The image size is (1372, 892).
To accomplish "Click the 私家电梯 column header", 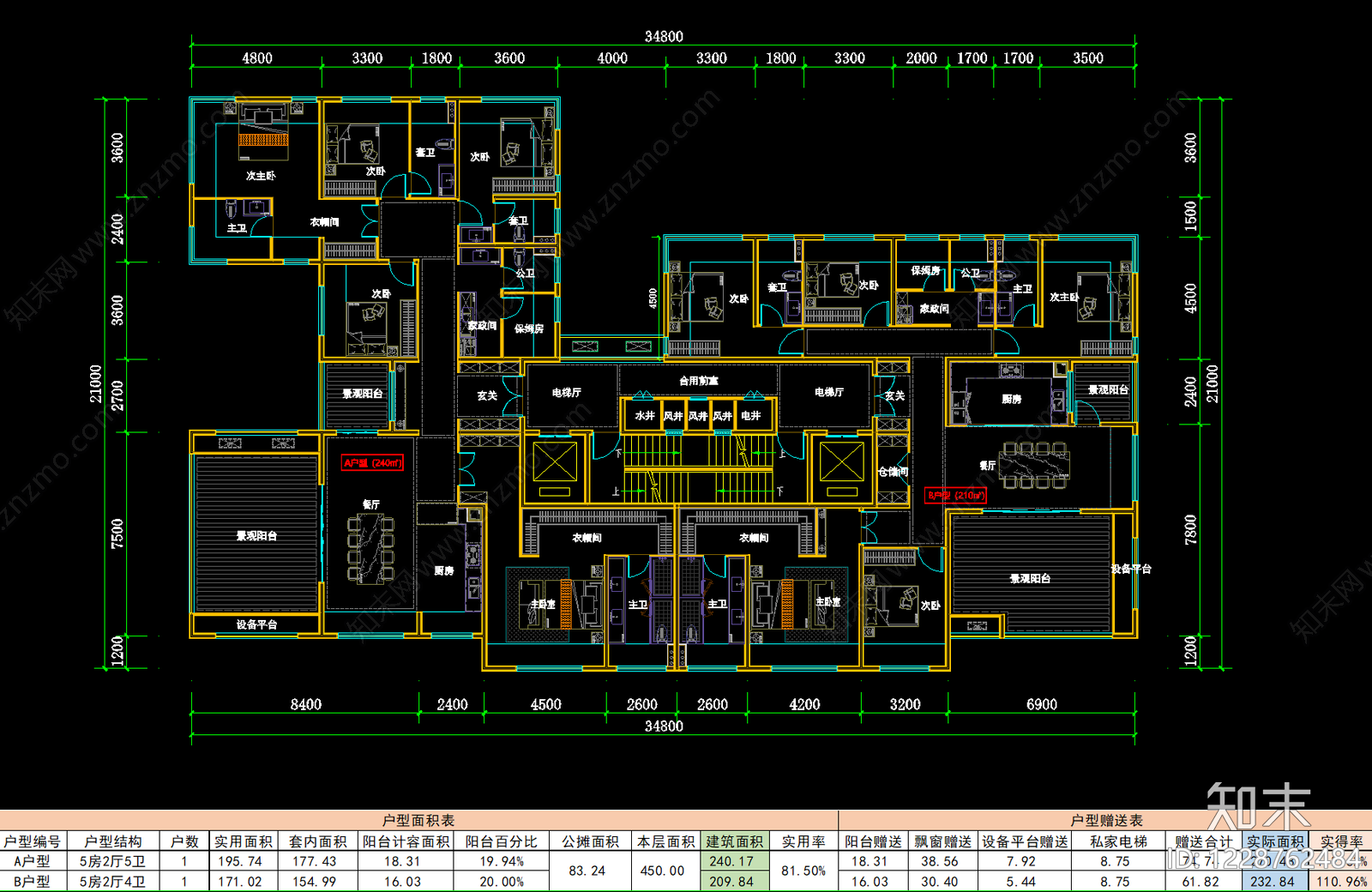I will 1119,841.
